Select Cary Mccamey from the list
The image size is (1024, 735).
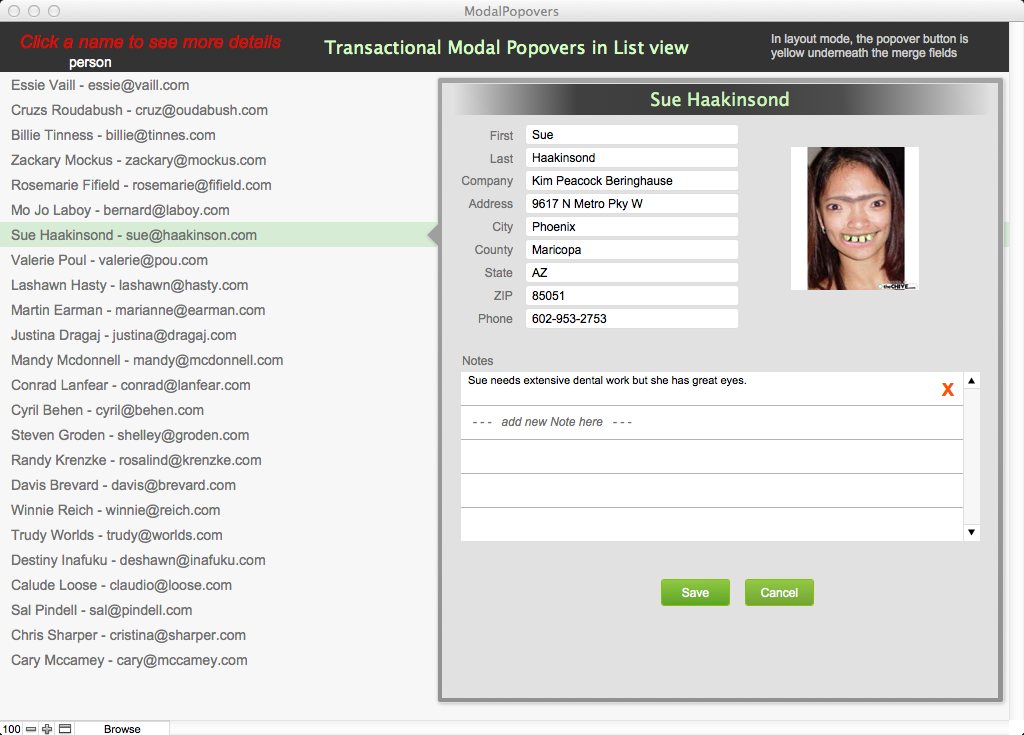tap(129, 661)
